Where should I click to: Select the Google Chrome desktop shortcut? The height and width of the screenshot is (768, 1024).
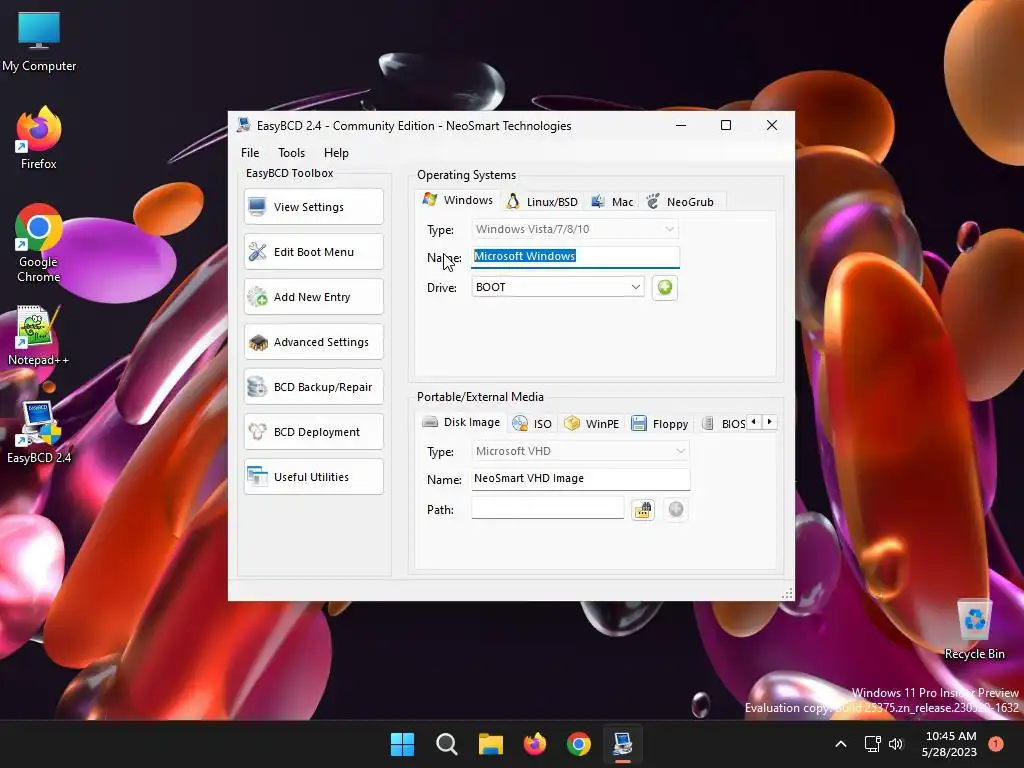tap(39, 244)
